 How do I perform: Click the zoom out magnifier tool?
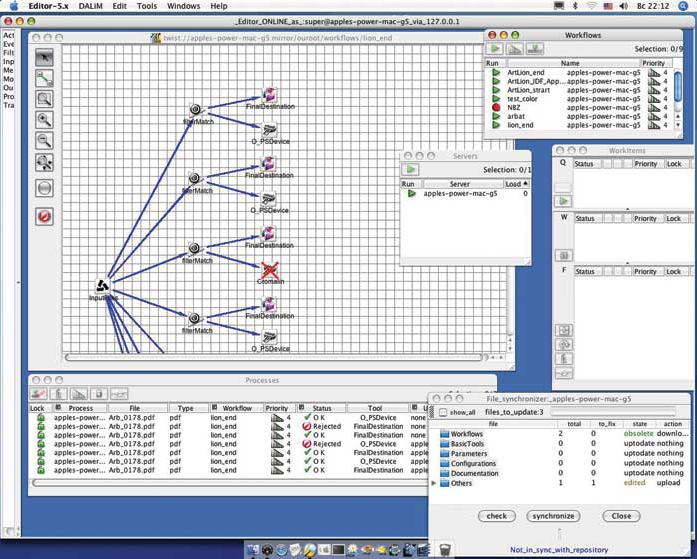pyautogui.click(x=44, y=141)
